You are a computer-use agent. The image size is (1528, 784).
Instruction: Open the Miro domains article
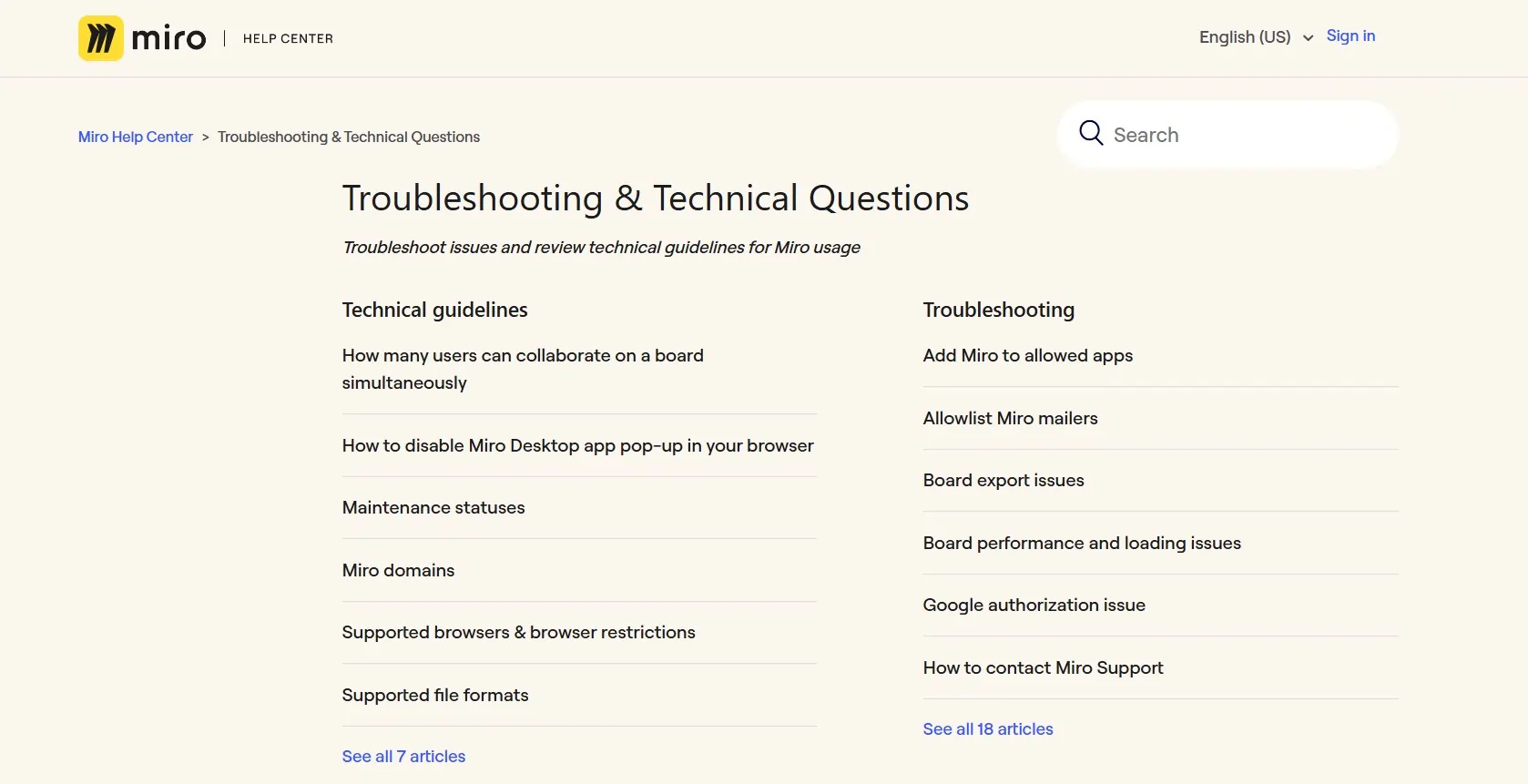tap(398, 570)
